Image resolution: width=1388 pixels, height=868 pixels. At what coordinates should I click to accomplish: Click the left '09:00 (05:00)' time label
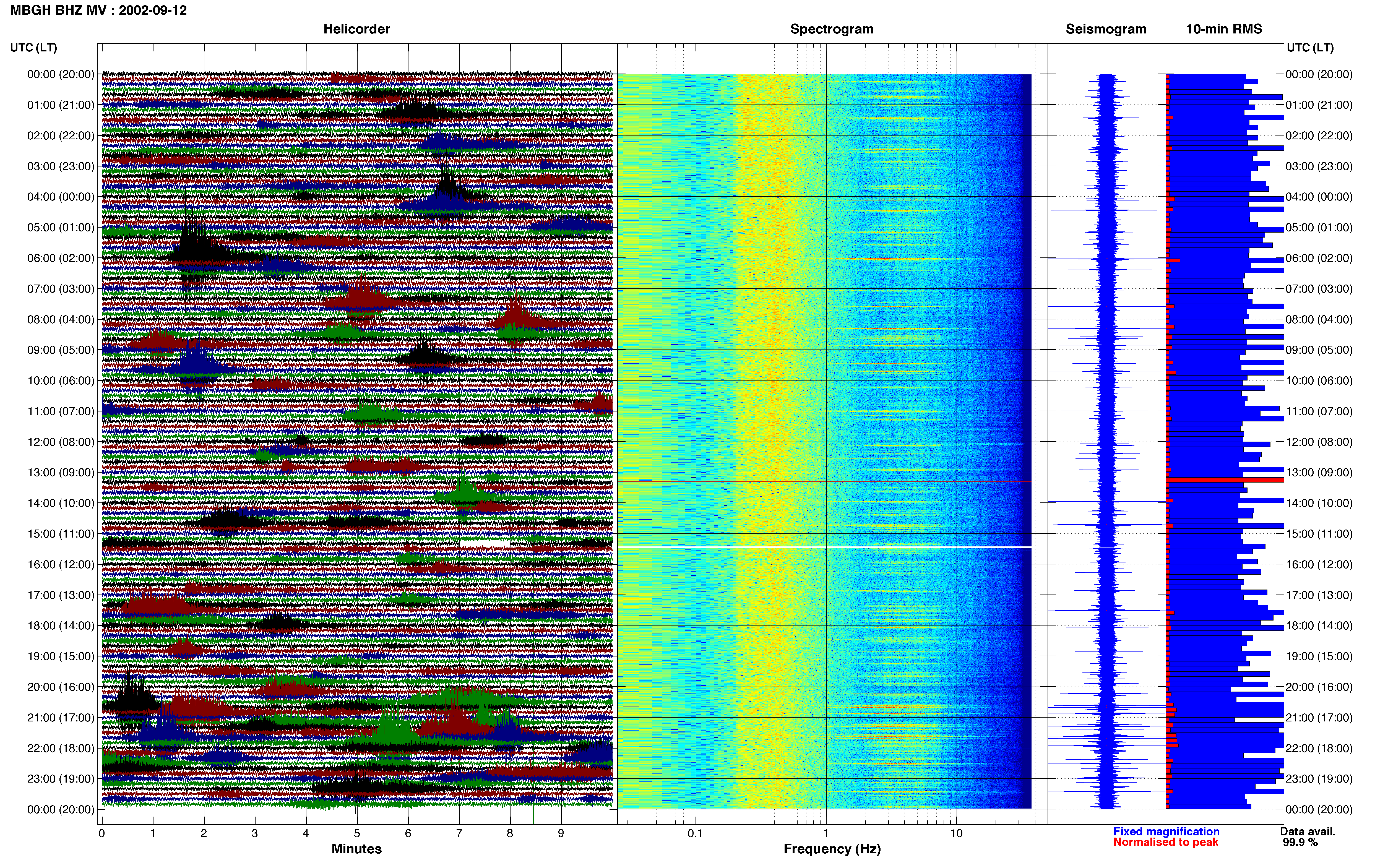tap(60, 350)
